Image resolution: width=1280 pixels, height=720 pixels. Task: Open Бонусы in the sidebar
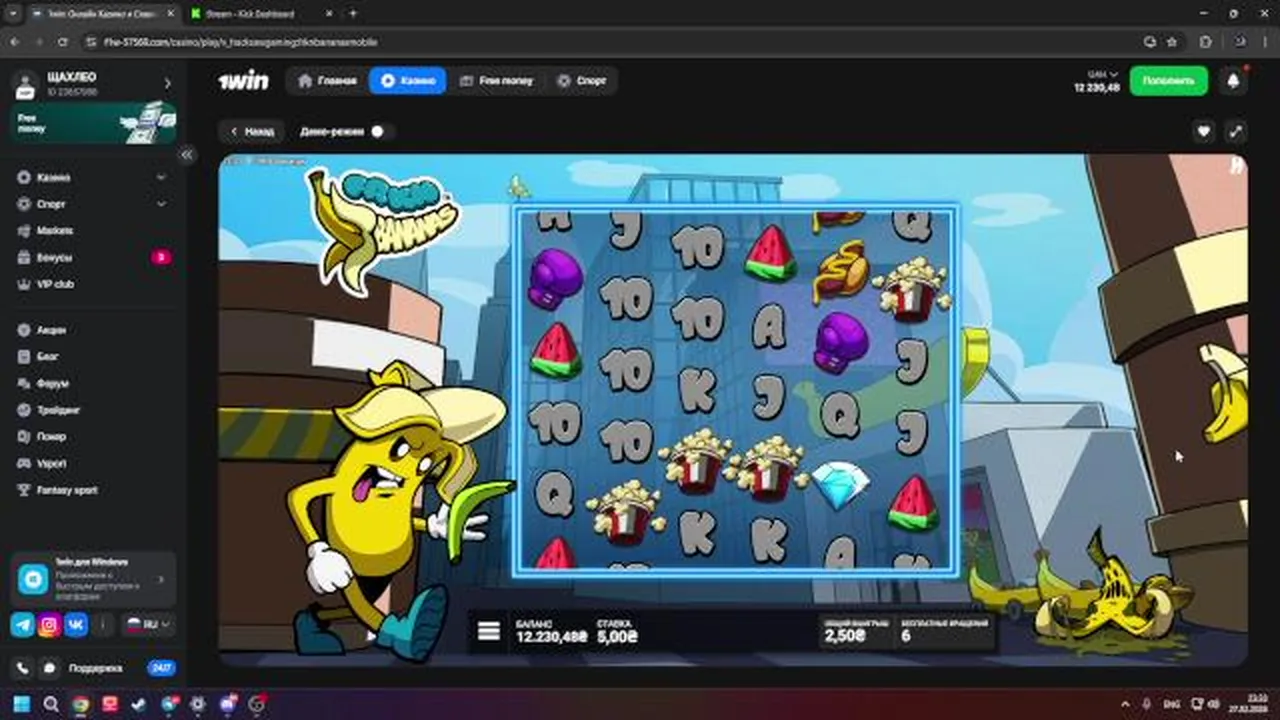(x=54, y=258)
